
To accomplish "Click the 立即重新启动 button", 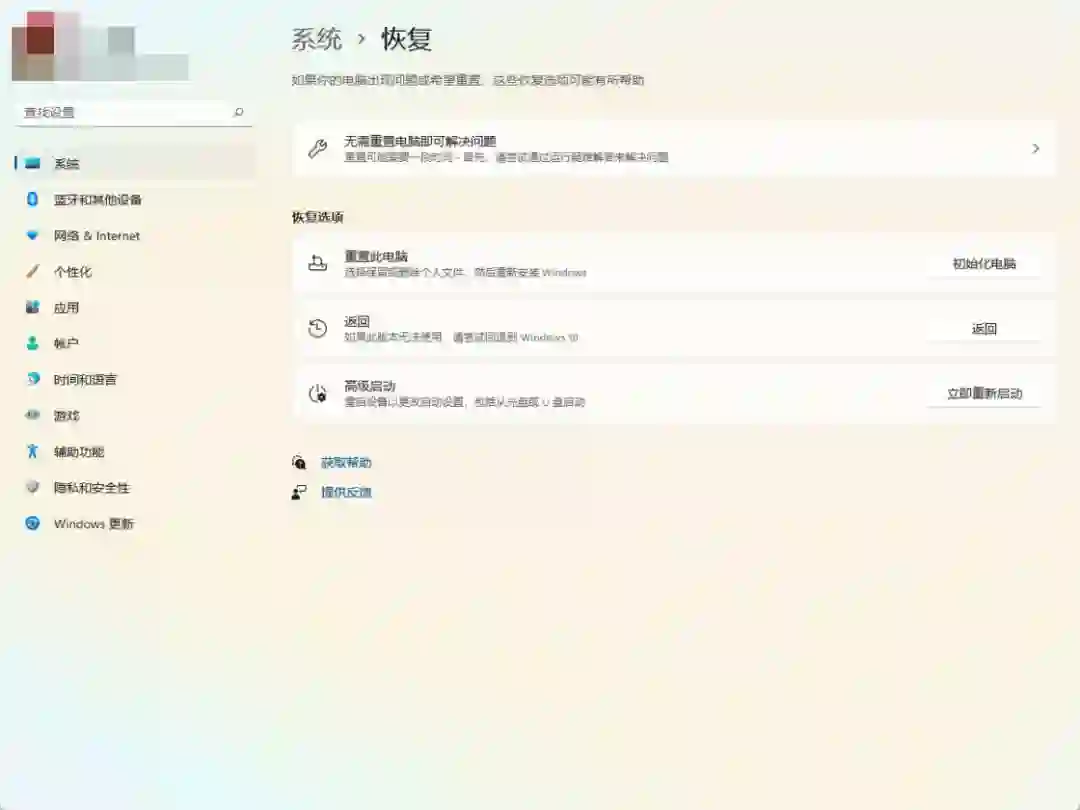I will click(984, 393).
